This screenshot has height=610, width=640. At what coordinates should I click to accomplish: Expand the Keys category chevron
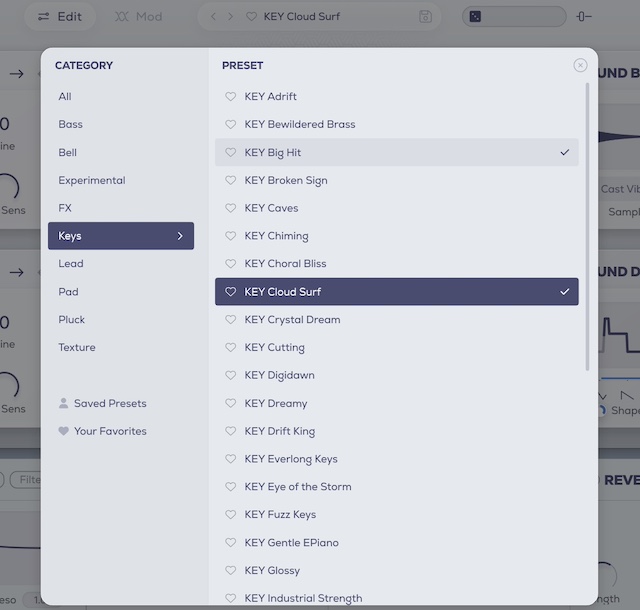180,236
